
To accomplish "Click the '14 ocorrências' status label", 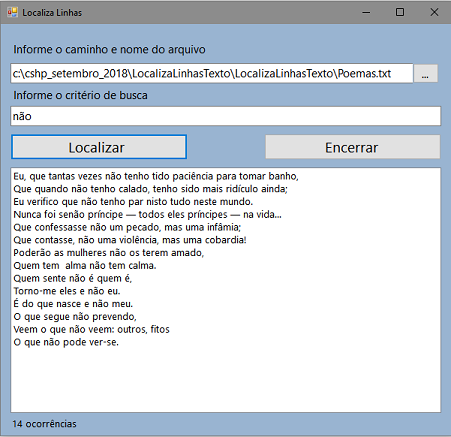I will pos(44,424).
